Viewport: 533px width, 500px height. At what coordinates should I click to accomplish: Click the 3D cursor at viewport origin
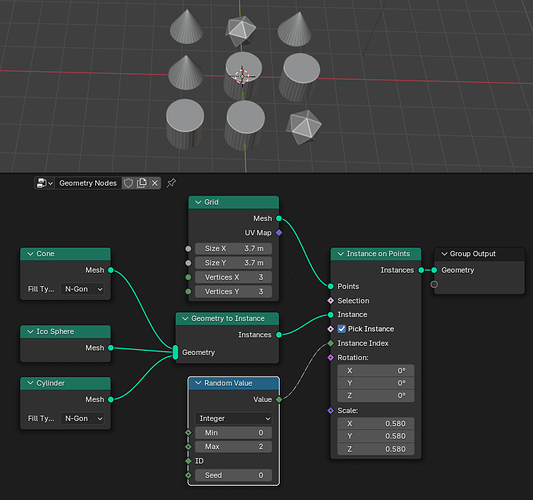coord(242,76)
